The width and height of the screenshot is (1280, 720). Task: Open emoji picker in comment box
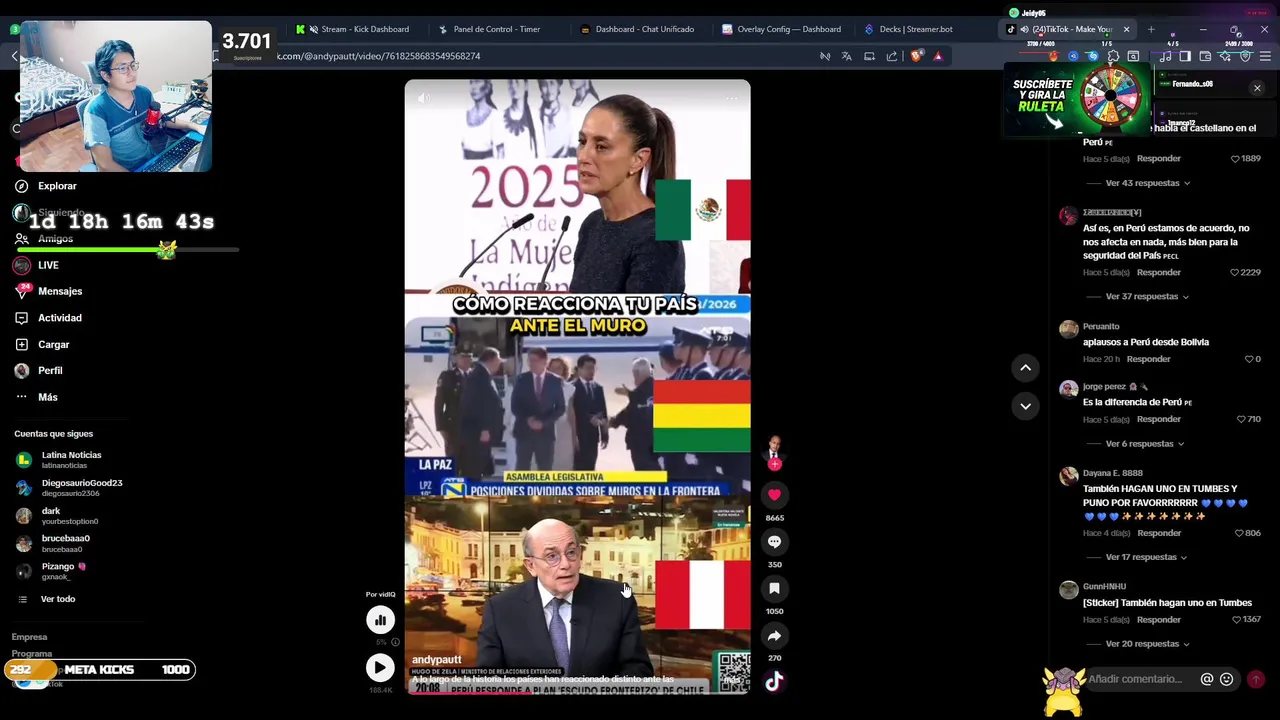[x=1227, y=679]
